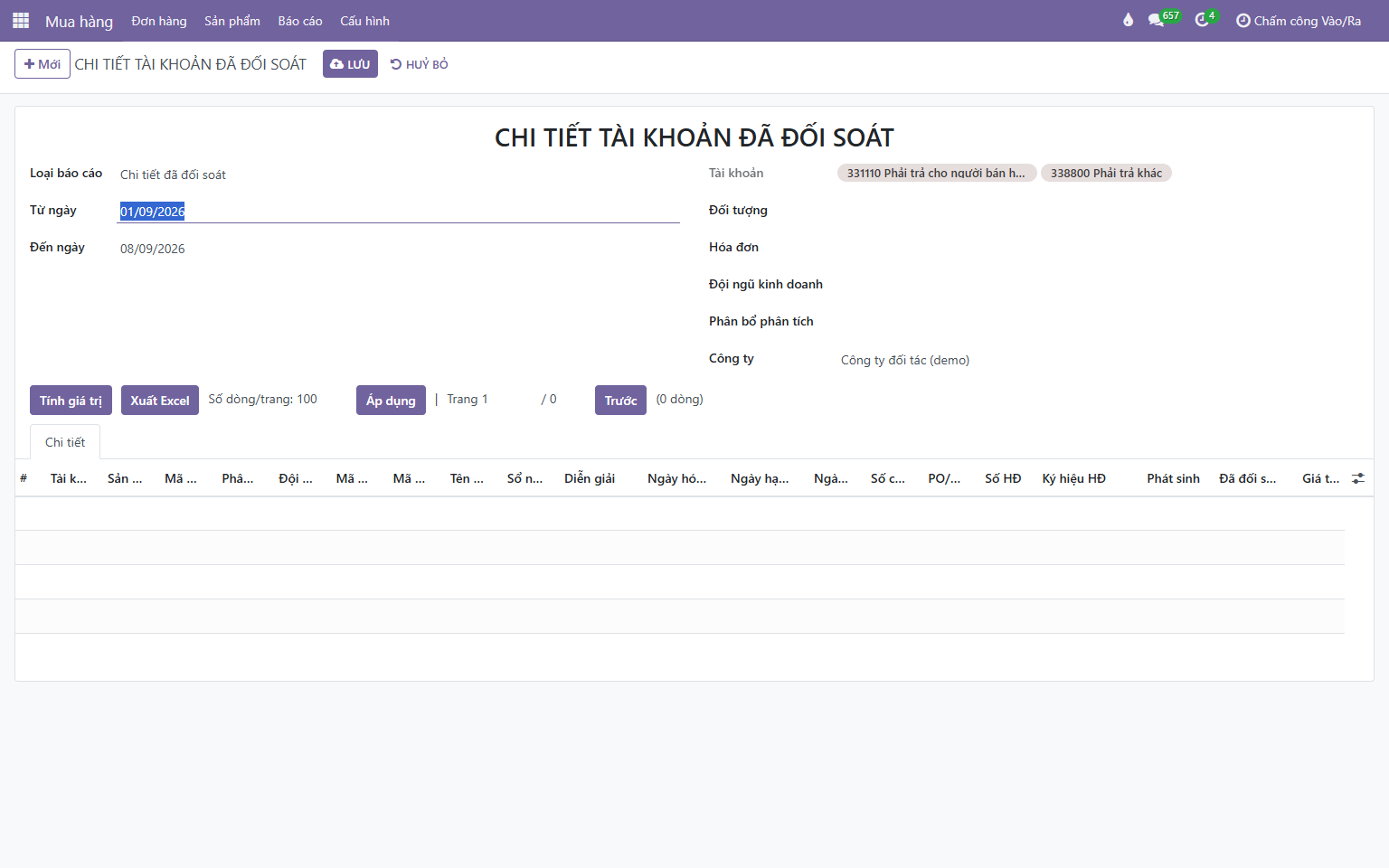This screenshot has height=868, width=1389.
Task: Click the 331110 Phải trả account tag
Action: 936,173
